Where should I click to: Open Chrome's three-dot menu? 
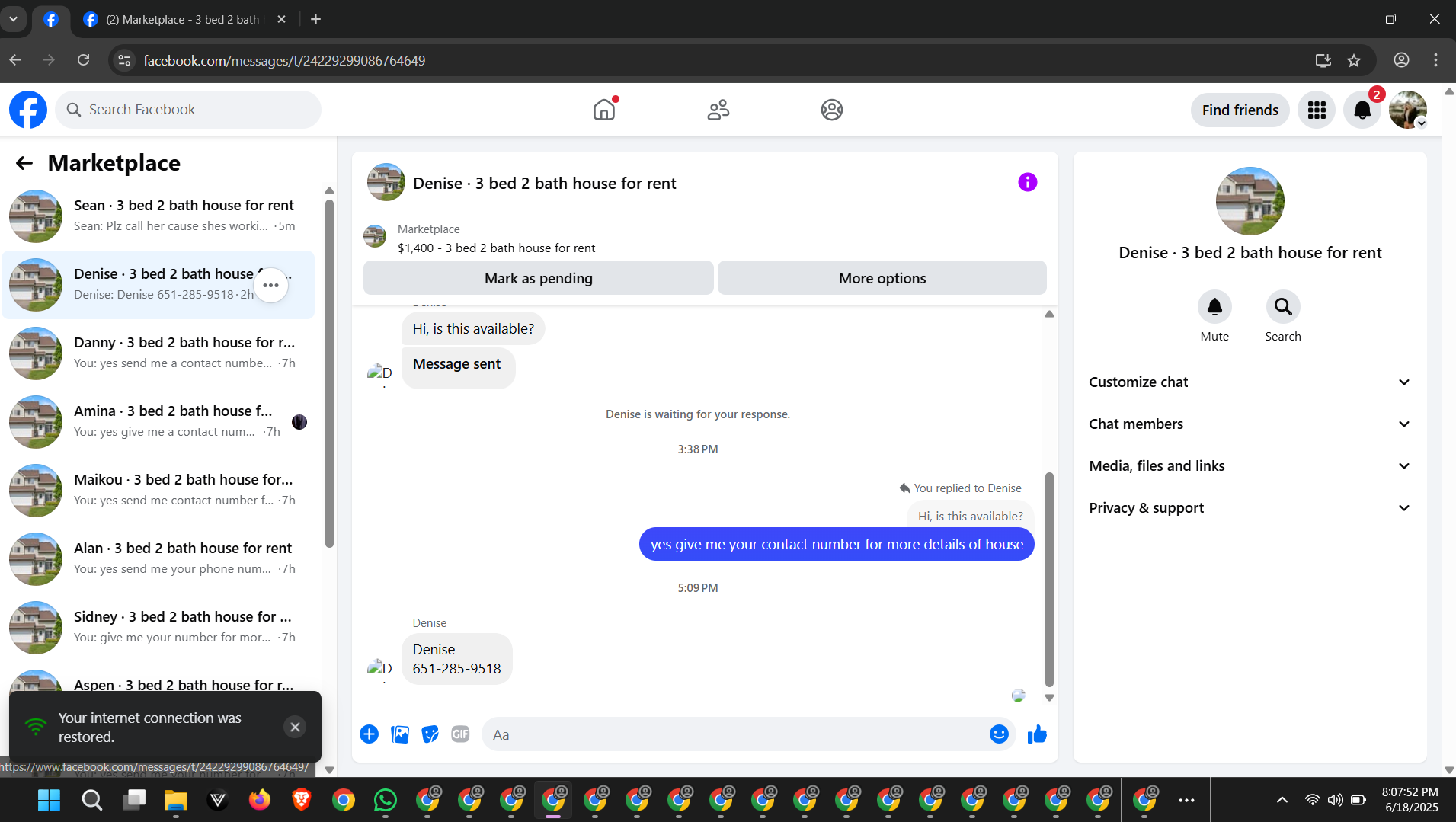pyautogui.click(x=1435, y=60)
